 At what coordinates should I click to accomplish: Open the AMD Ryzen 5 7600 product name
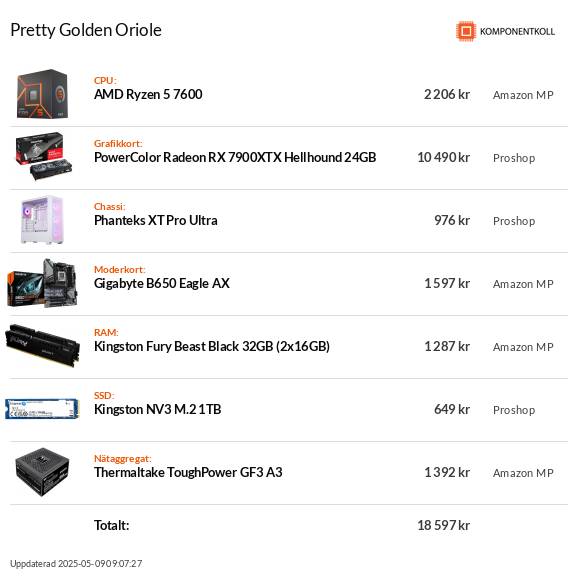[148, 95]
